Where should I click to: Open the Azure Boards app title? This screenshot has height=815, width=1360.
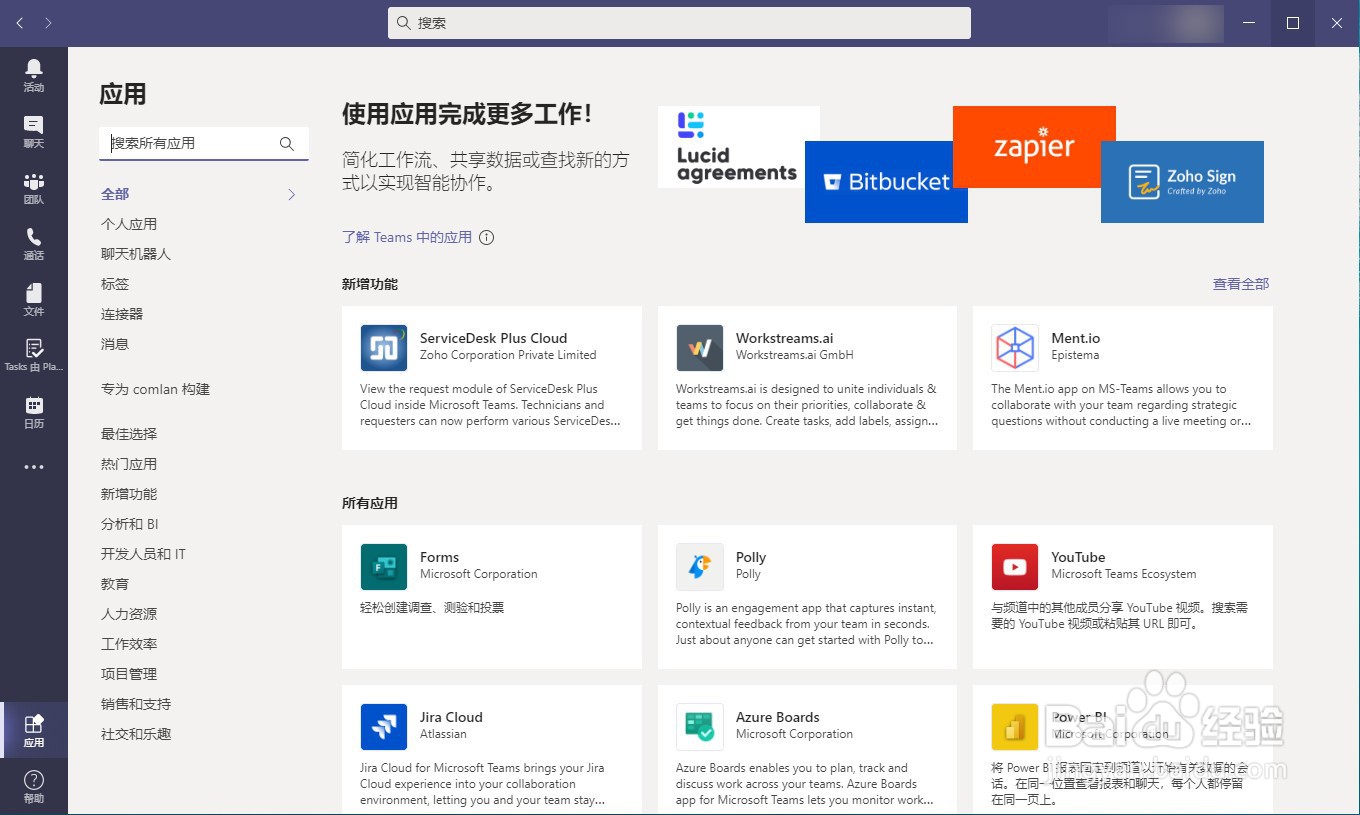tap(777, 717)
